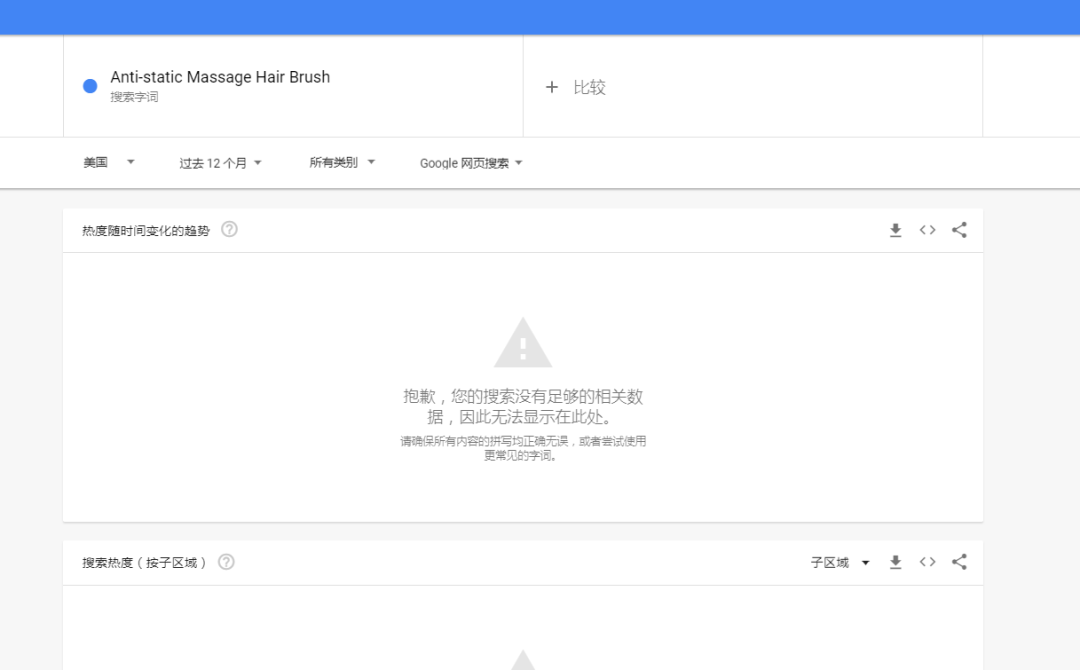1080x670 pixels.
Task: Open embed code for subregion interest card
Action: 927,562
